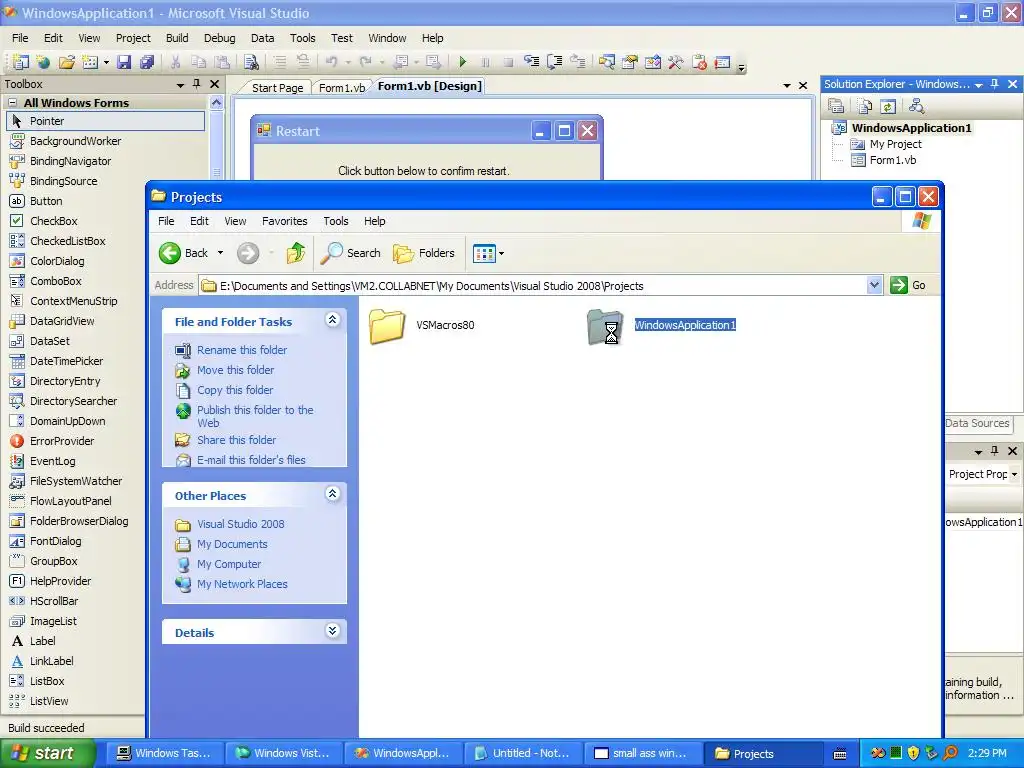Click the Go button beside address bar
Viewport: 1024px width, 768px height.
click(908, 285)
